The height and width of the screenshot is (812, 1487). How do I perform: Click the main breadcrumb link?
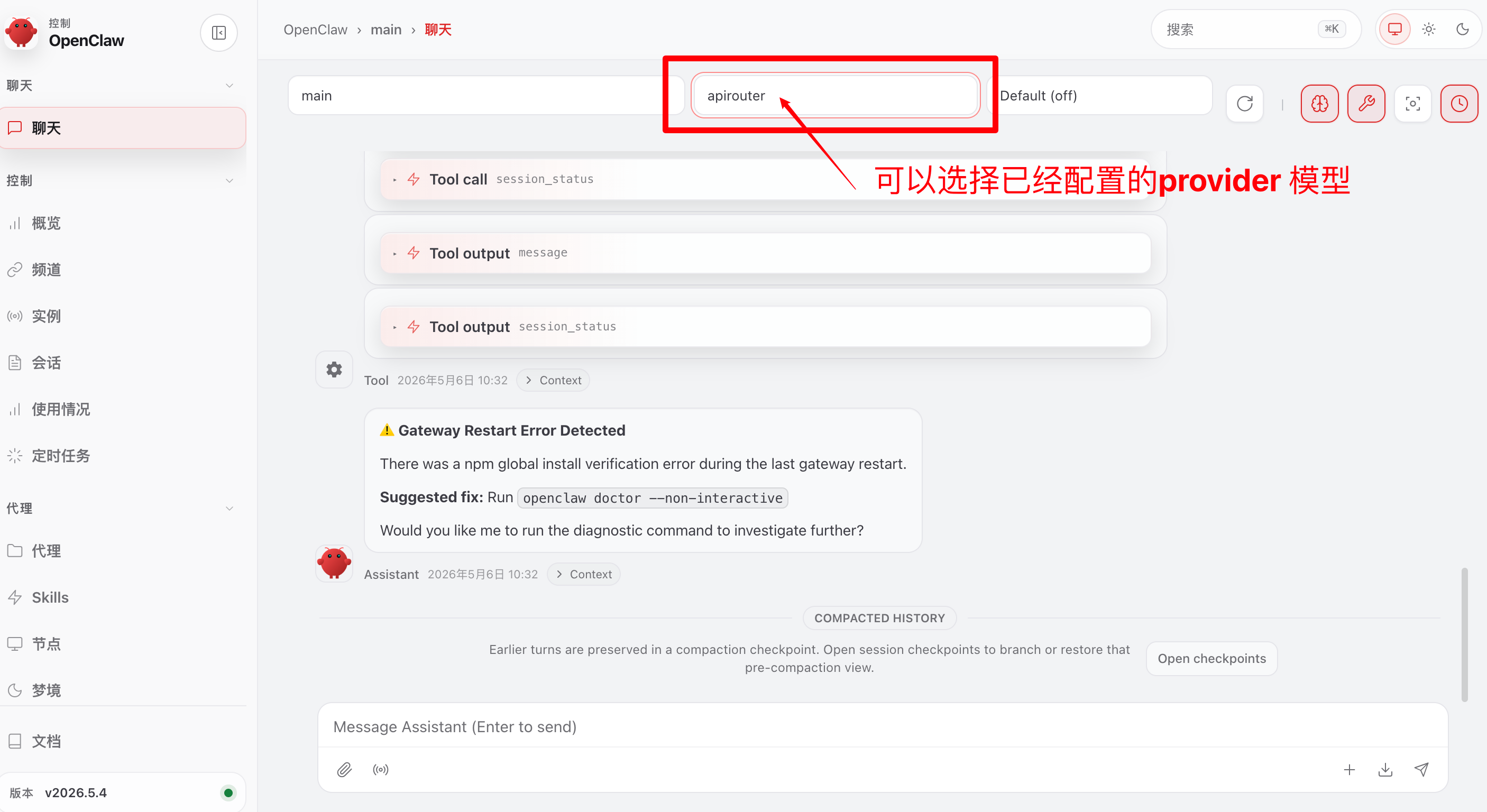[386, 30]
